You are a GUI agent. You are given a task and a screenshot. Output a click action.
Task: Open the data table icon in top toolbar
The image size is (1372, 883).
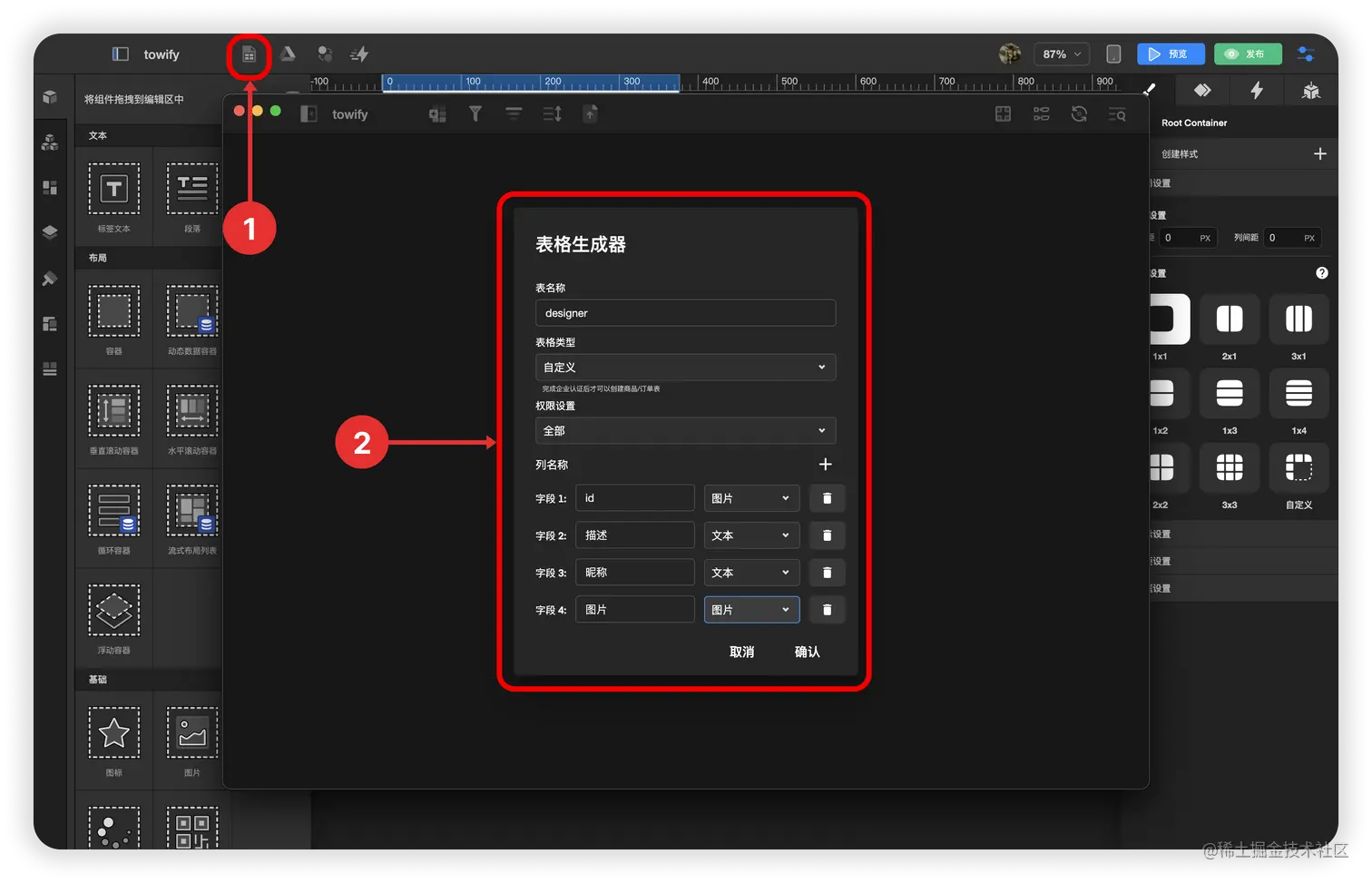coord(249,55)
